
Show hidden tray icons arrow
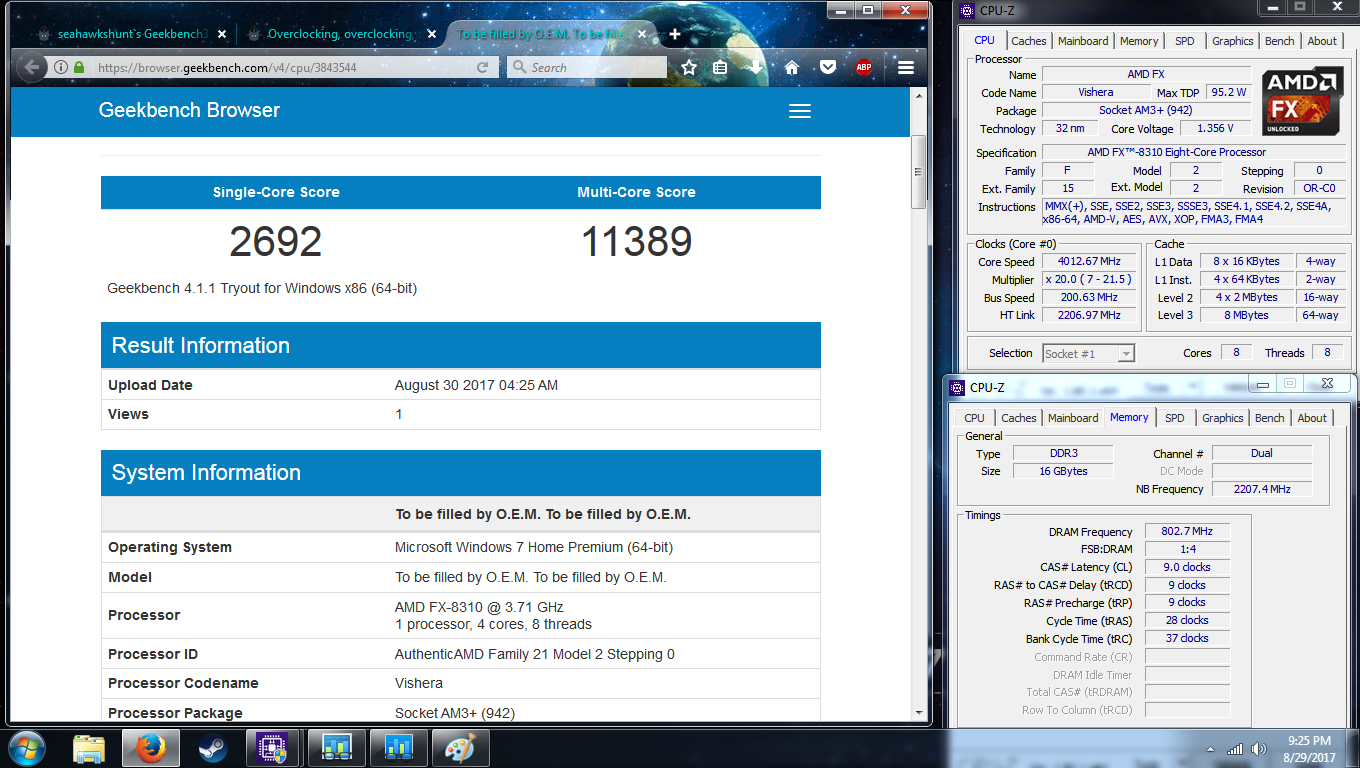(x=1212, y=748)
